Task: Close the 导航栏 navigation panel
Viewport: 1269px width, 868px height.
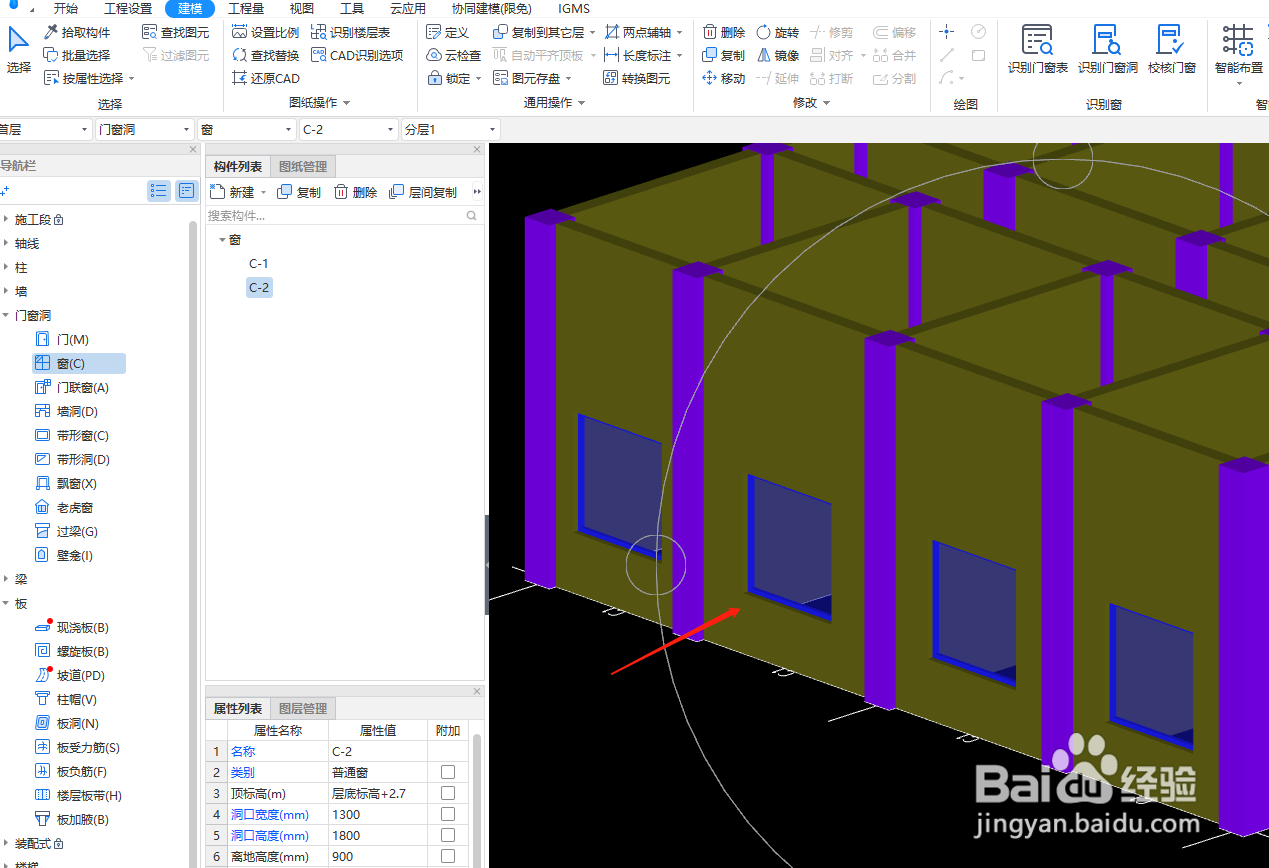Action: (193, 149)
